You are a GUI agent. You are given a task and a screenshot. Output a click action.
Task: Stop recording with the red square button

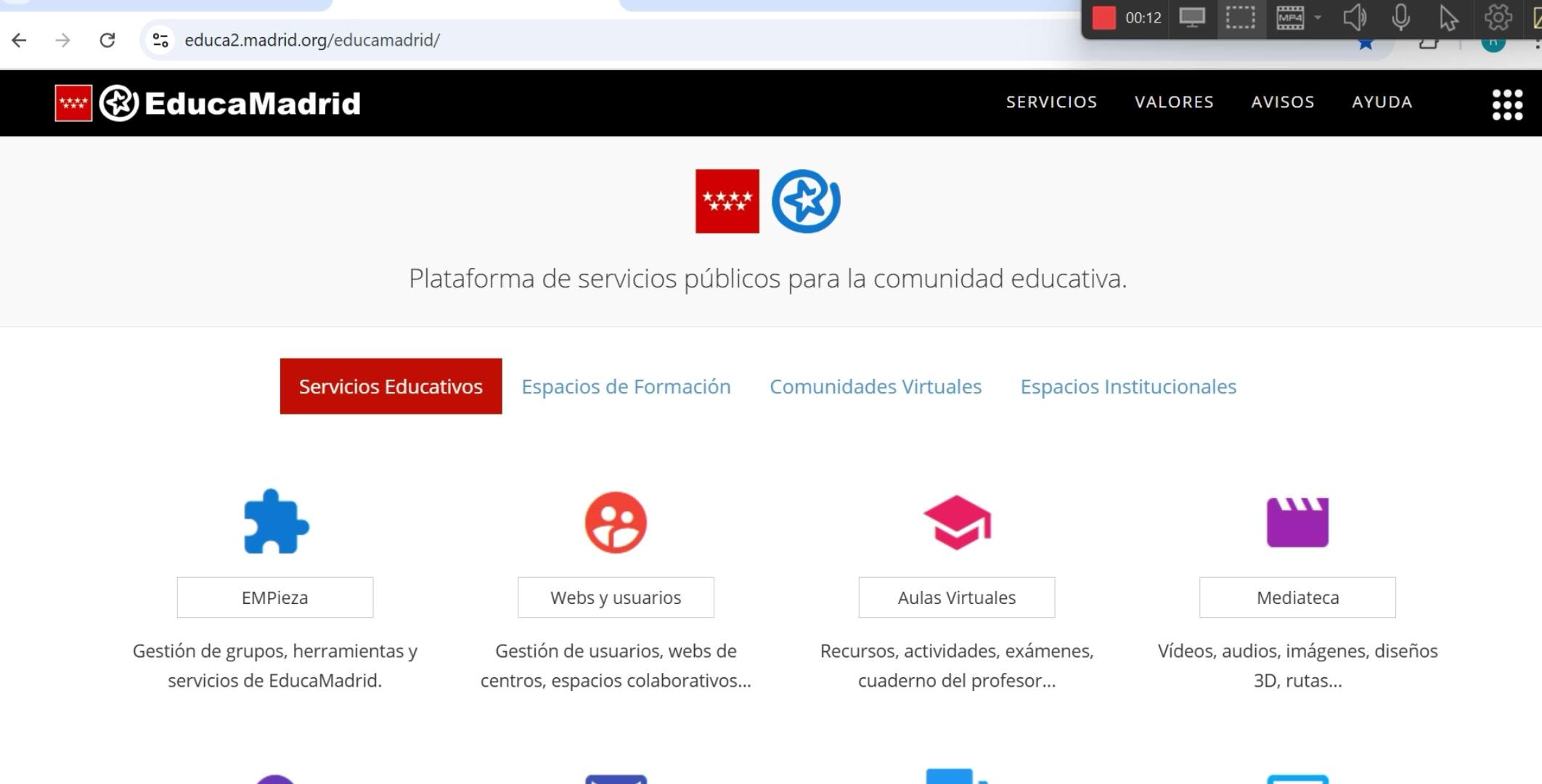[1104, 18]
